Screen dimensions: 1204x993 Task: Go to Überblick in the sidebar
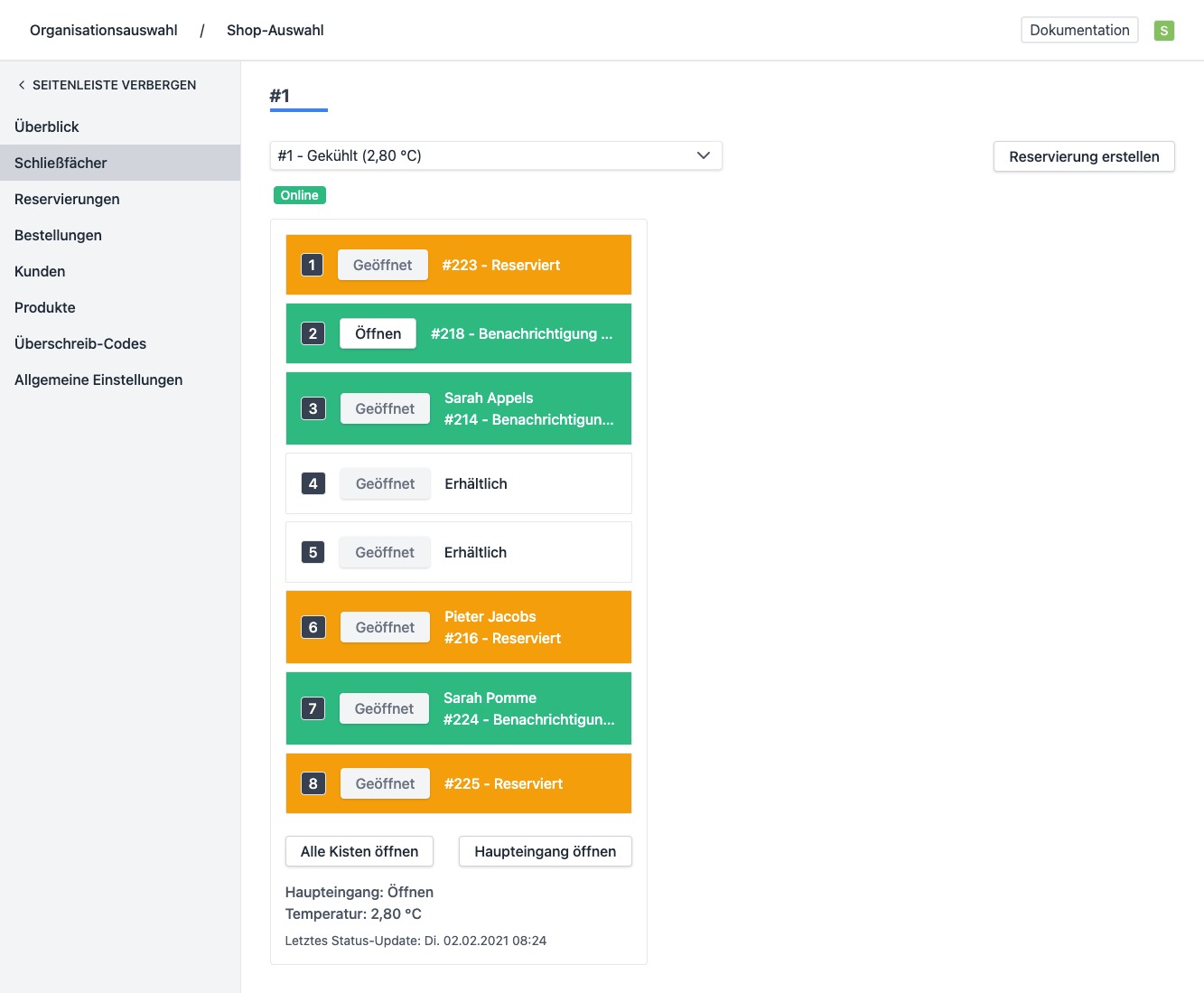47,126
